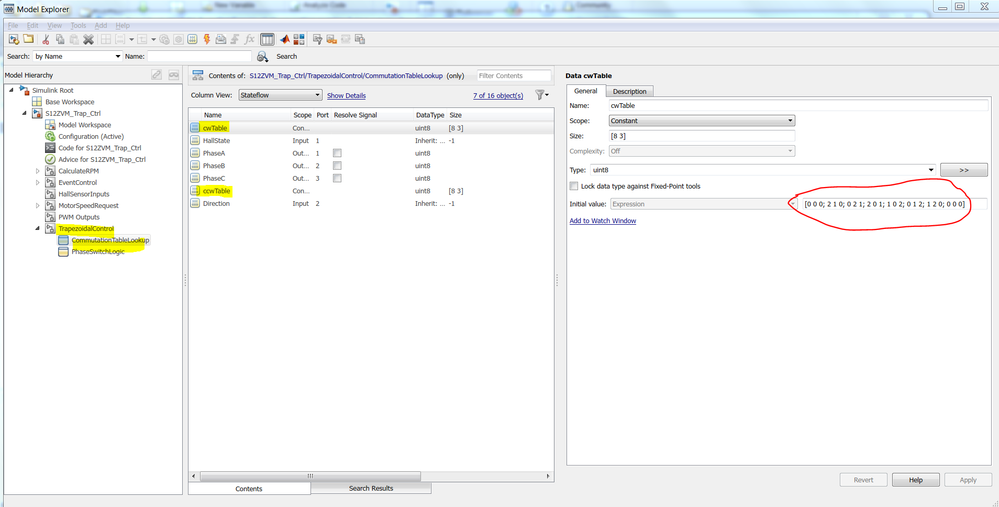Open the Scope Constant dropdown

pyautogui.click(x=701, y=120)
